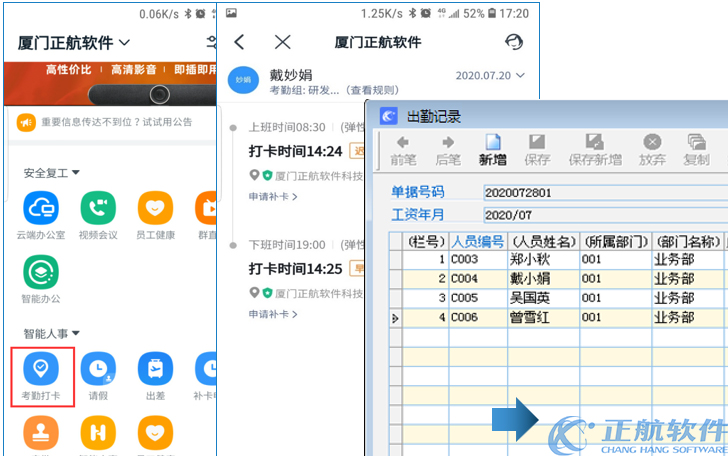Viewport: 728px width, 456px height.
Task: Click name cell 郑小秋
Action: click(x=543, y=259)
